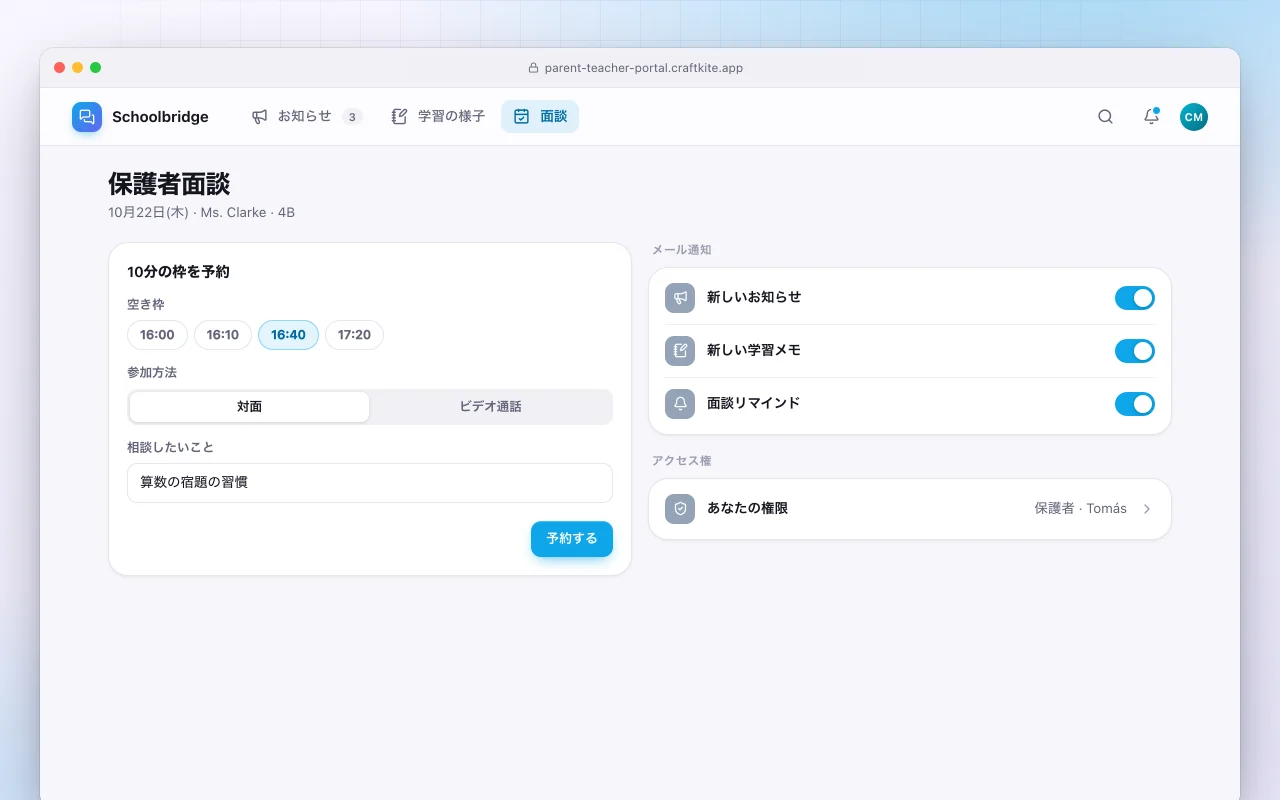Select the 対面 attendance option

(250, 407)
